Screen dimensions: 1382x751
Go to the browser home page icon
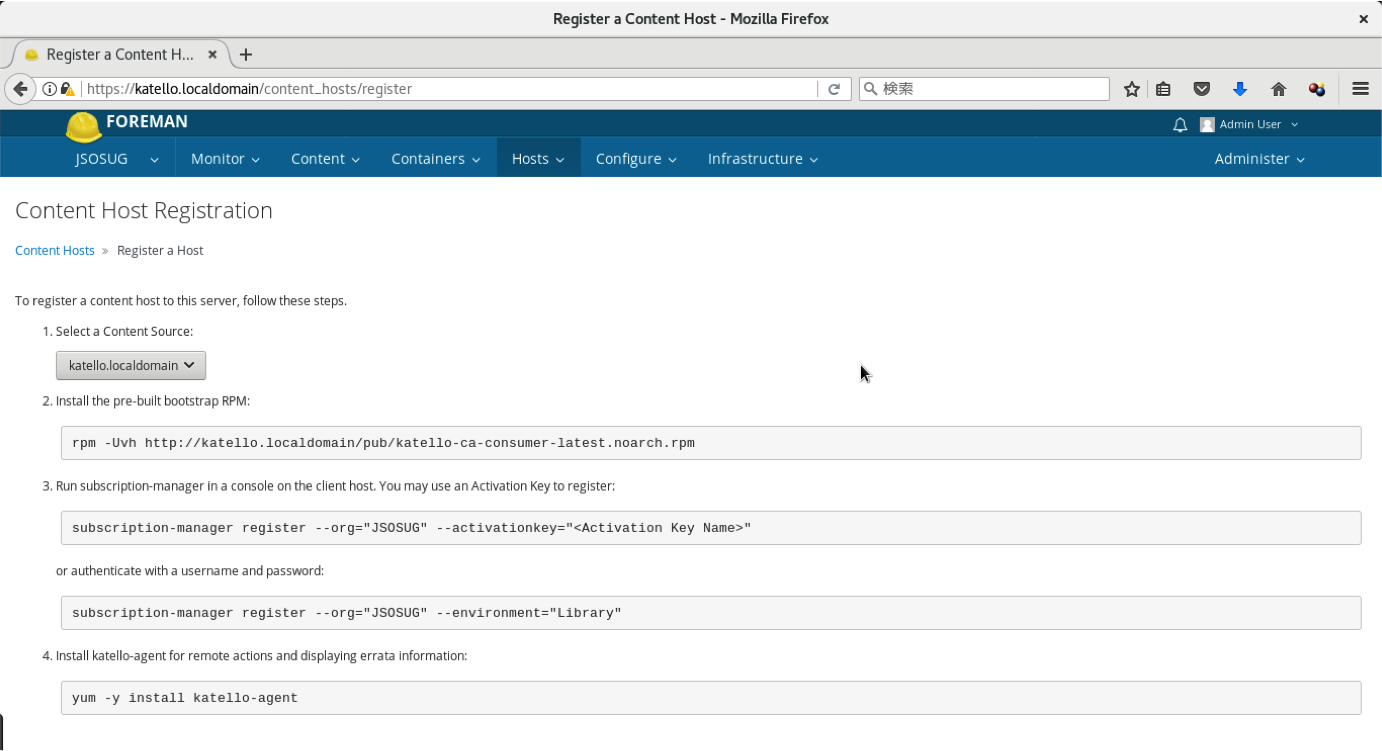1278,89
